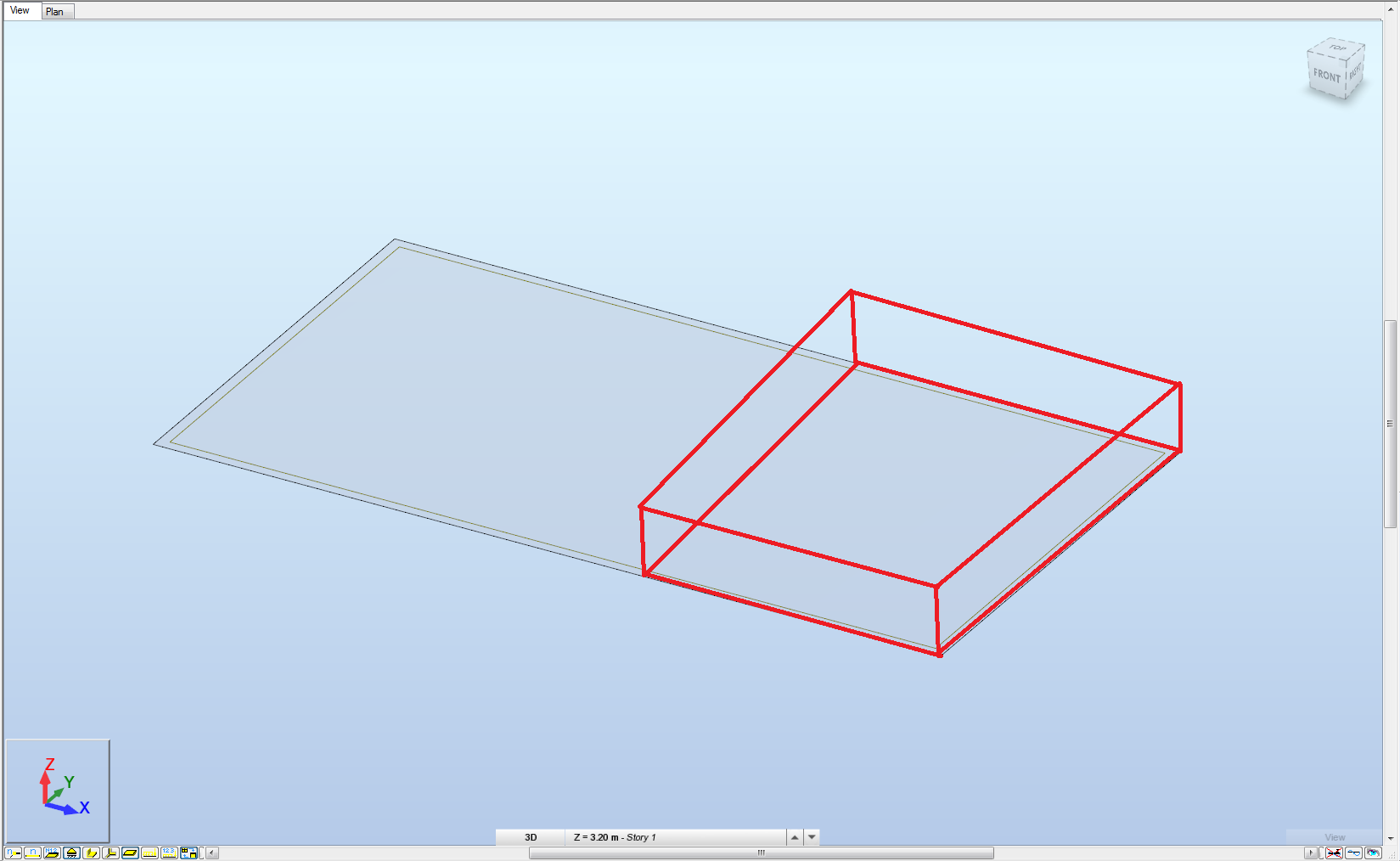
Task: Select the dimension line icon
Action: tap(150, 853)
